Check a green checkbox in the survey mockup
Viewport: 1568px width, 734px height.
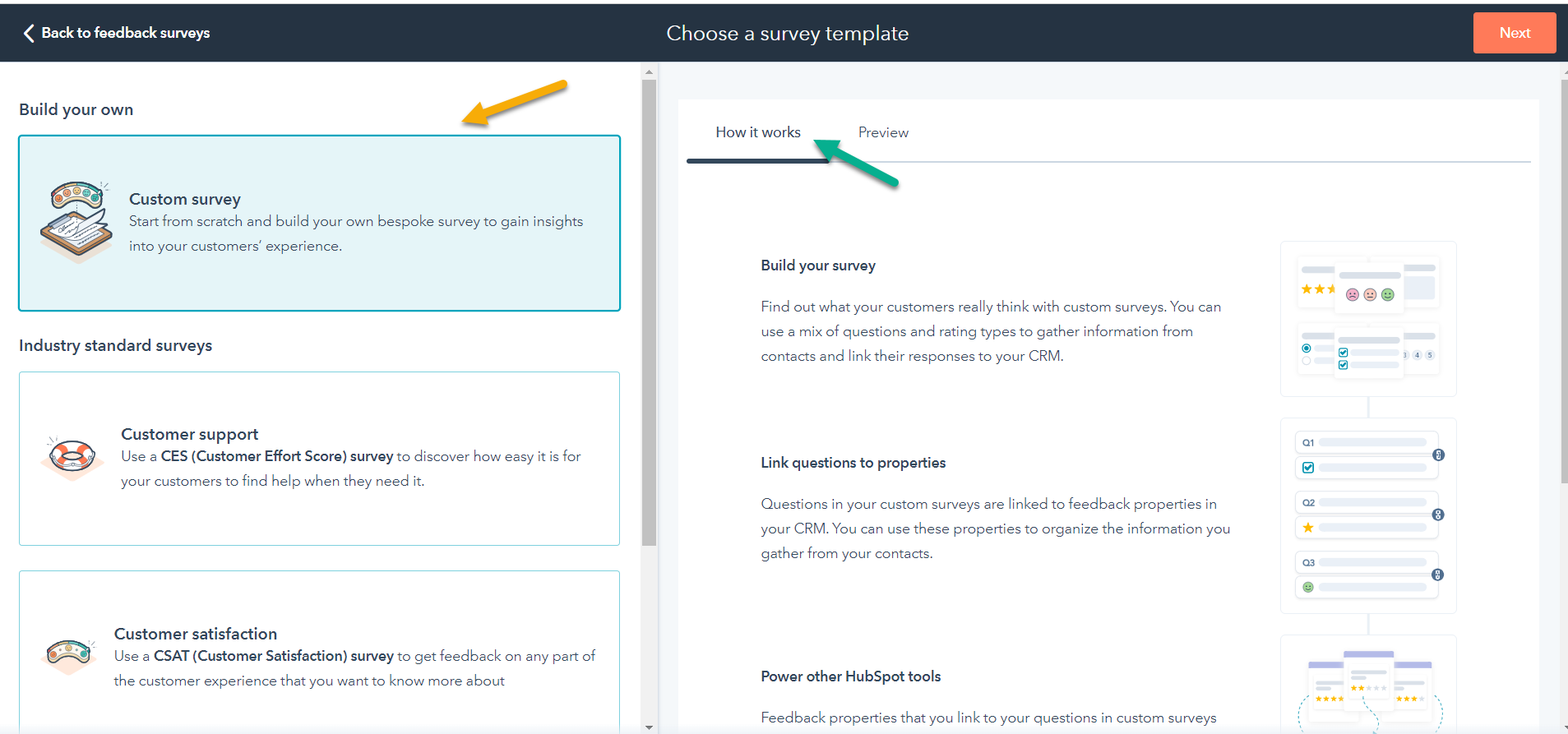[x=1344, y=352]
